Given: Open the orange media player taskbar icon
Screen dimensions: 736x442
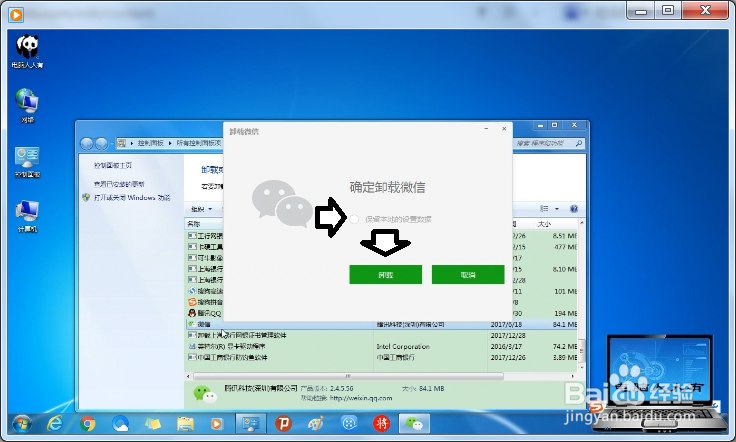Looking at the screenshot, I should [216, 424].
